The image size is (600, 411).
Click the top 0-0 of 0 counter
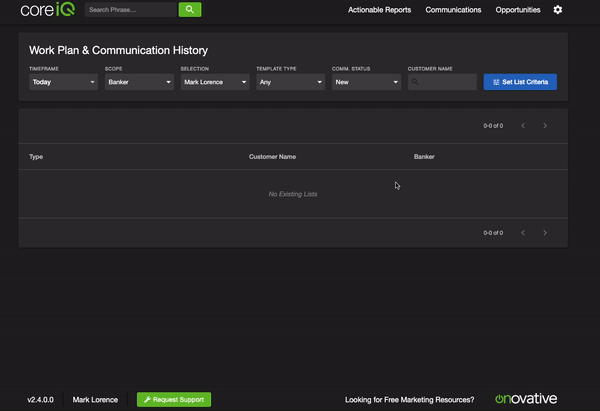(493, 126)
